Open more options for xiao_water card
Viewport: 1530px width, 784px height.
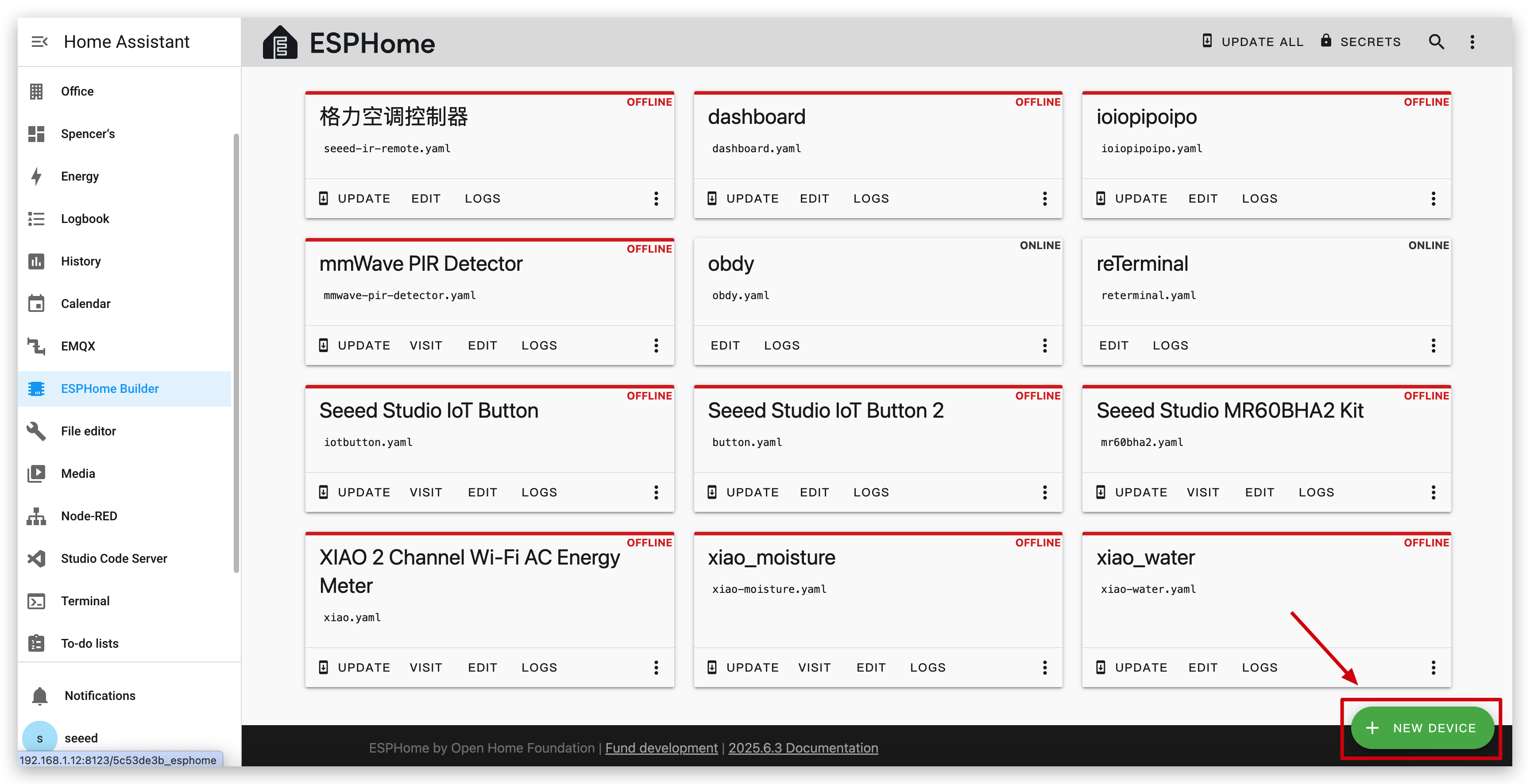coord(1433,668)
